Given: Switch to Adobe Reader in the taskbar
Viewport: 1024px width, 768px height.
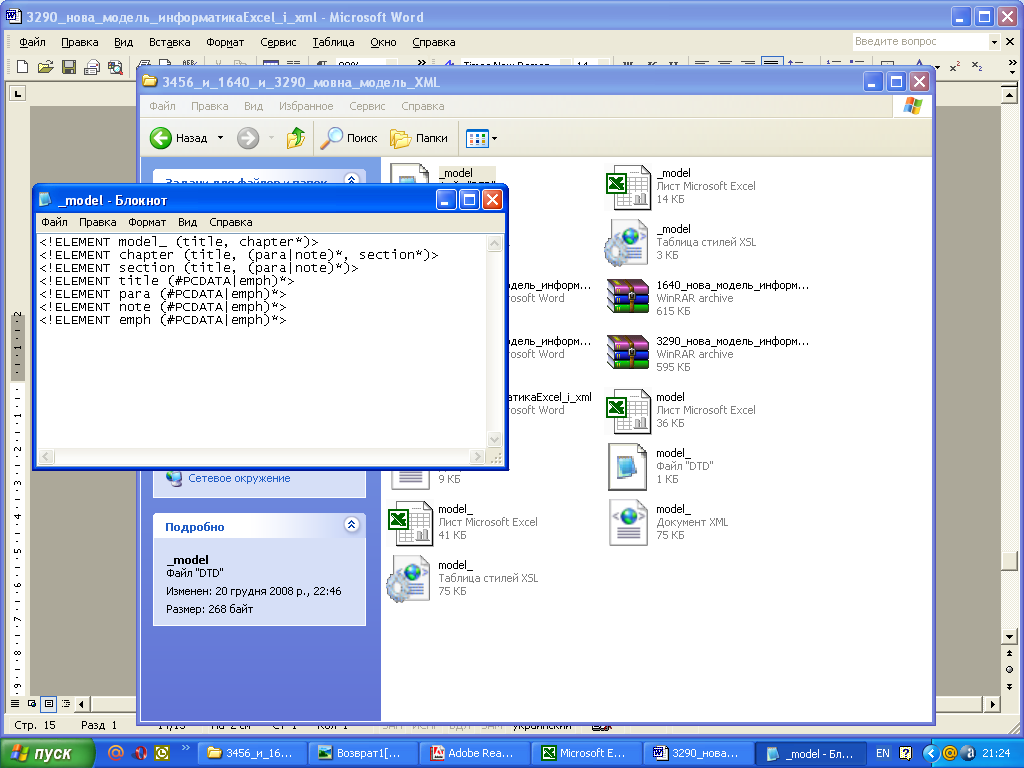Looking at the screenshot, I should [472, 753].
